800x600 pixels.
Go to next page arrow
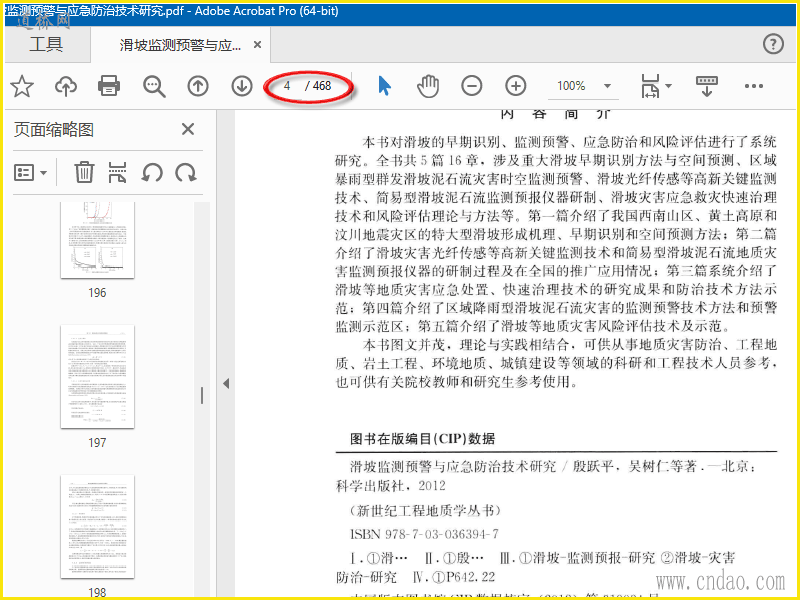[x=242, y=86]
